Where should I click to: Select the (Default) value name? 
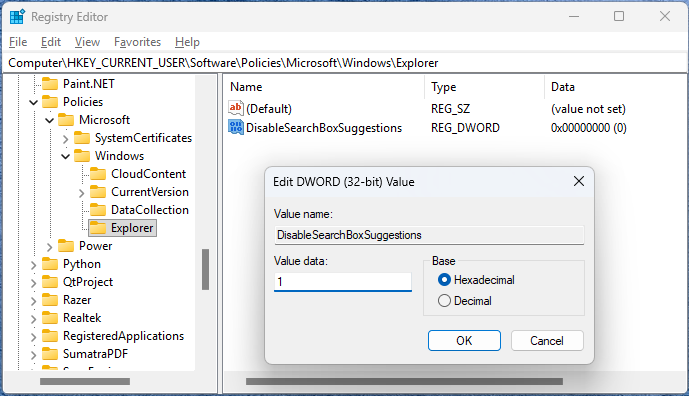click(269, 109)
